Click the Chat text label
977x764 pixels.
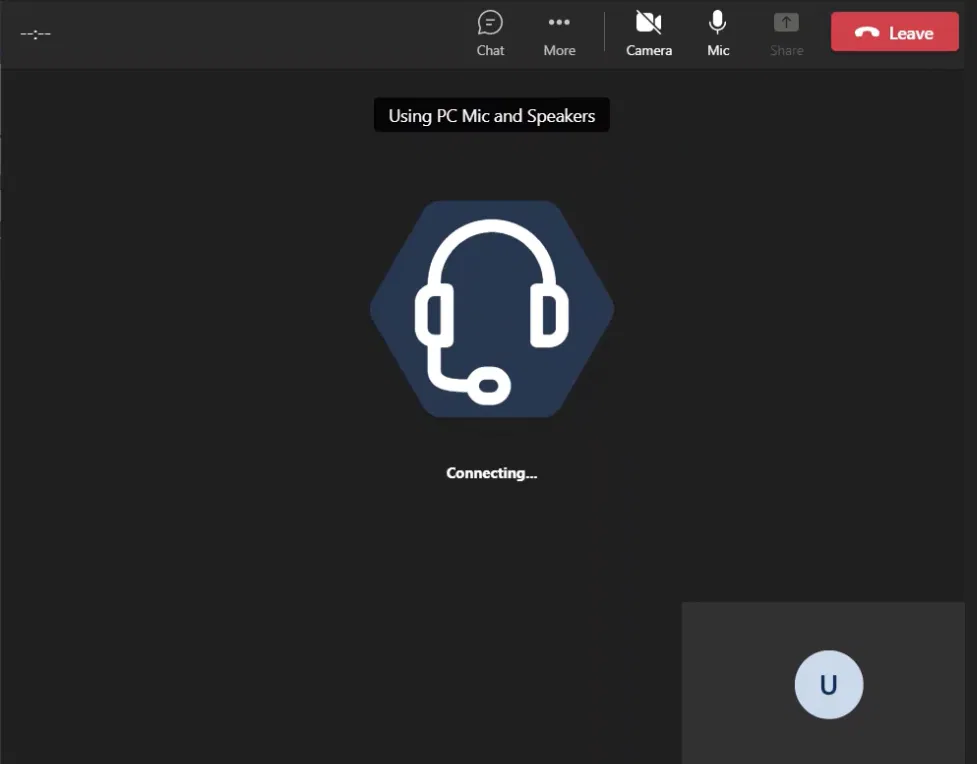pos(490,50)
